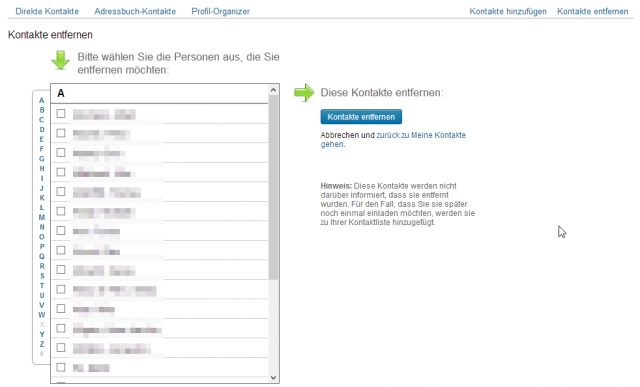Jump to letter Q in alphabet index
Screen dimensions: 640x387
[x=42, y=256]
